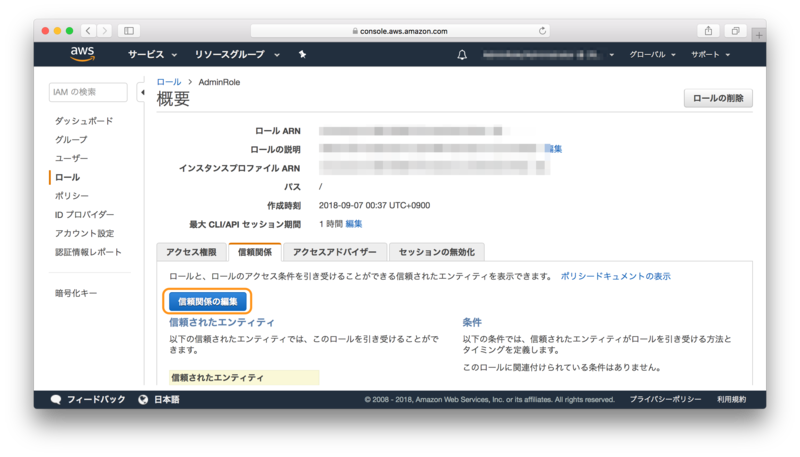Open the ポリシードキュメントの表示 link

[615, 276]
